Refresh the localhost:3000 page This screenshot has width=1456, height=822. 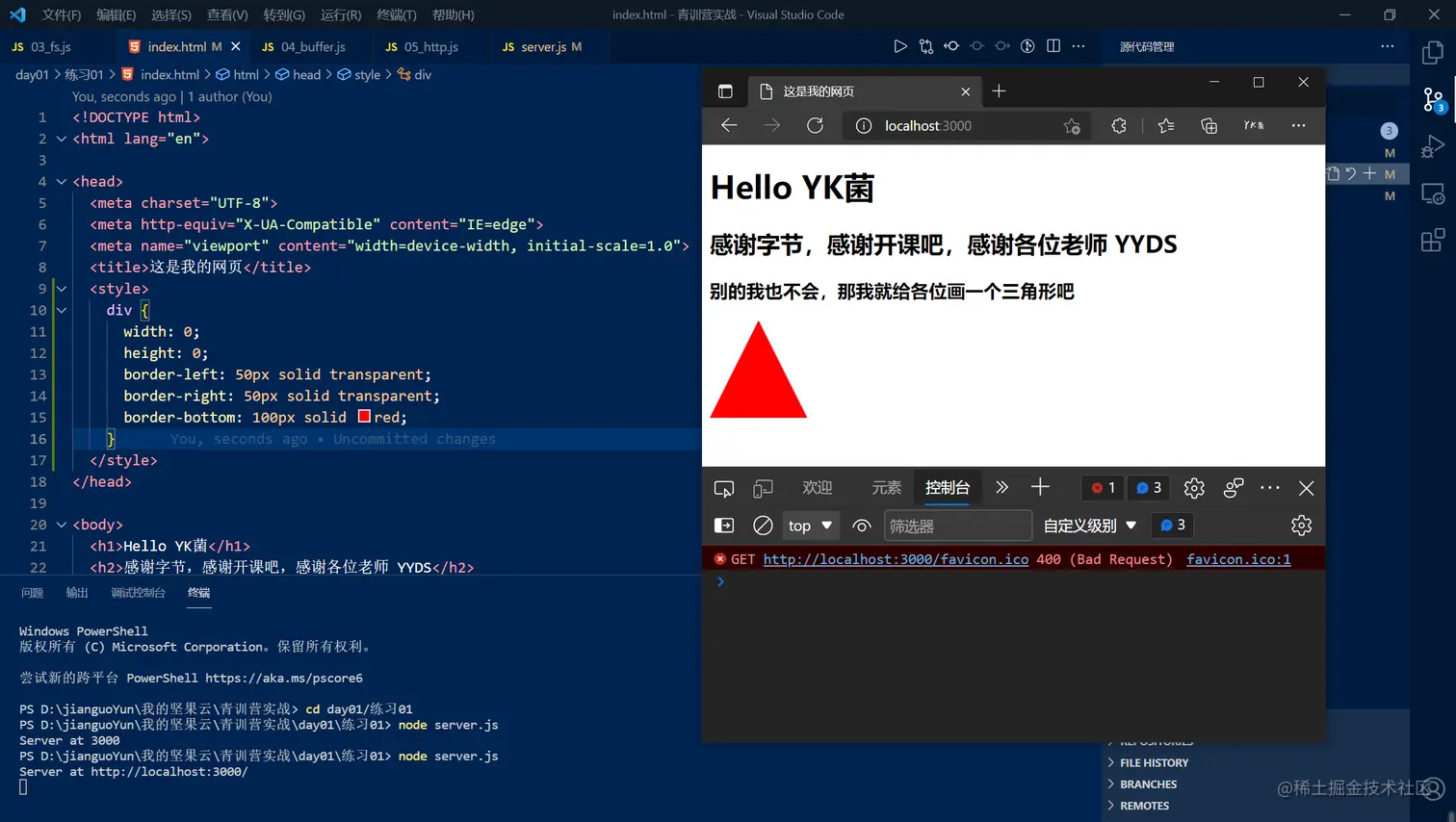pos(815,125)
